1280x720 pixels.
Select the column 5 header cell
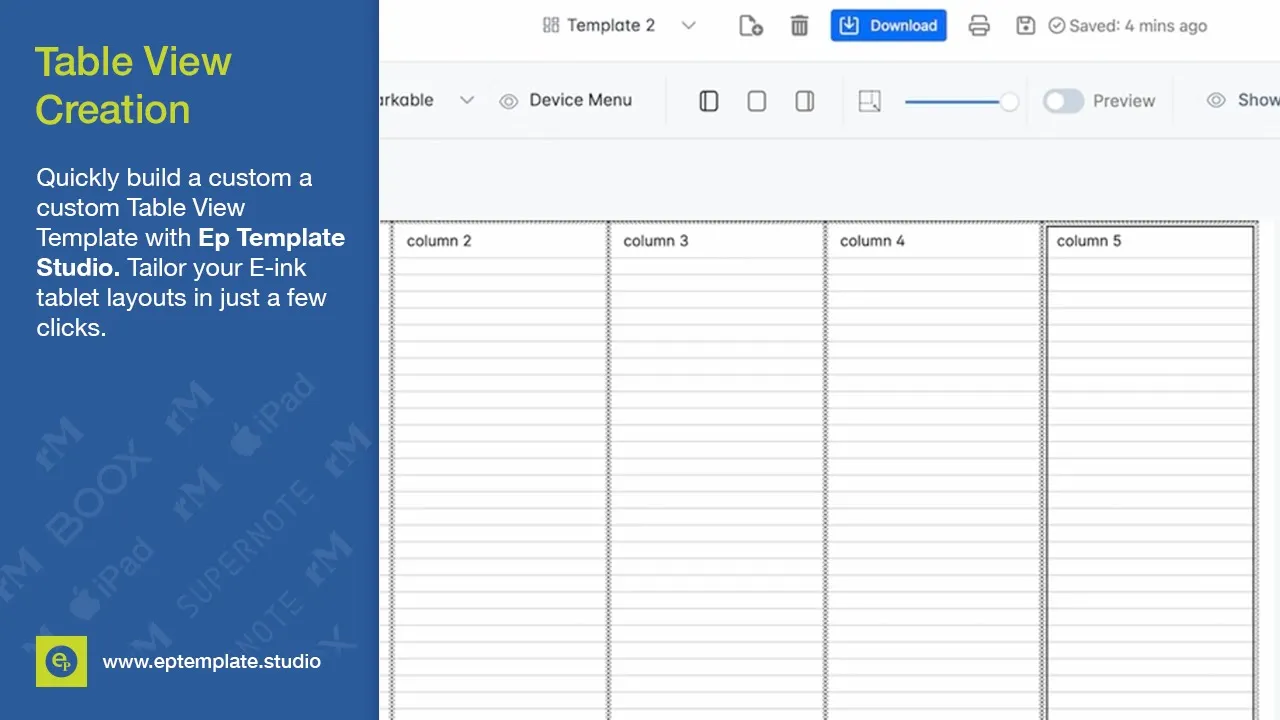1150,241
